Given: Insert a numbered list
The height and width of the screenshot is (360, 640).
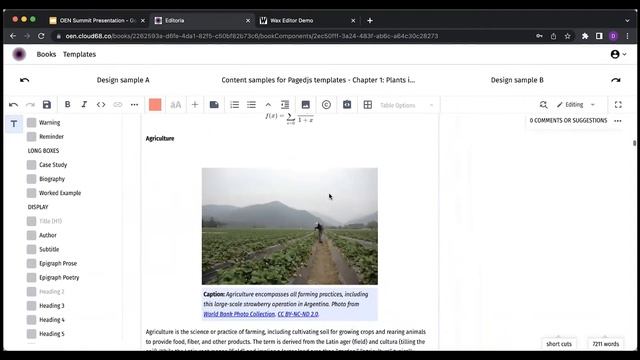Looking at the screenshot, I should (235, 105).
